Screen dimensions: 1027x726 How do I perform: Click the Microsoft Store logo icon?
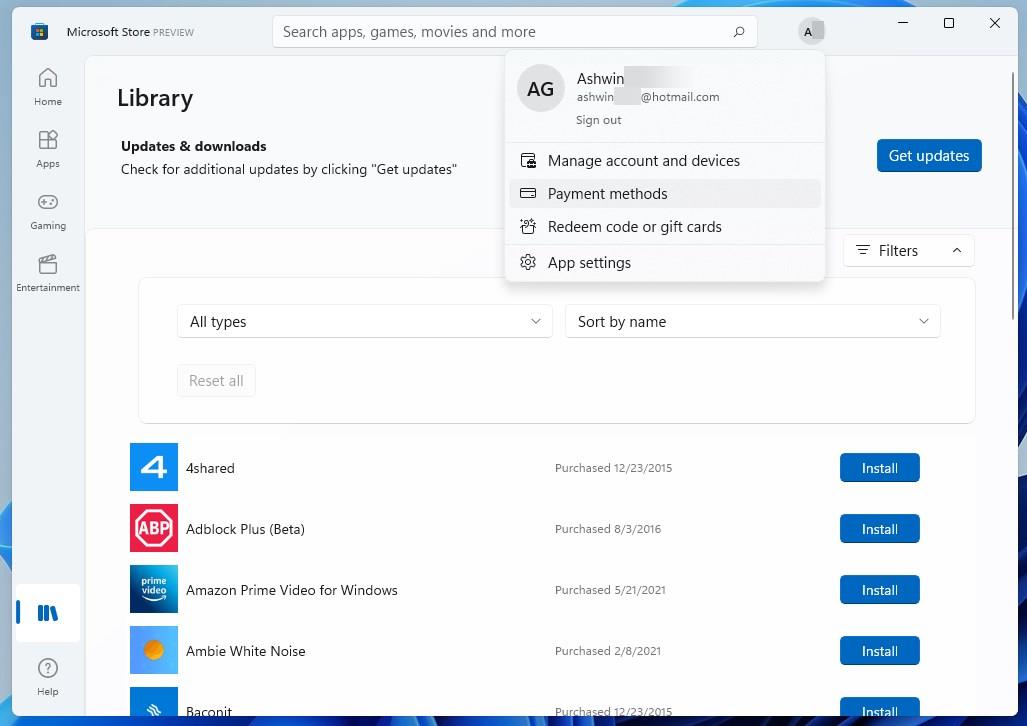(x=39, y=31)
